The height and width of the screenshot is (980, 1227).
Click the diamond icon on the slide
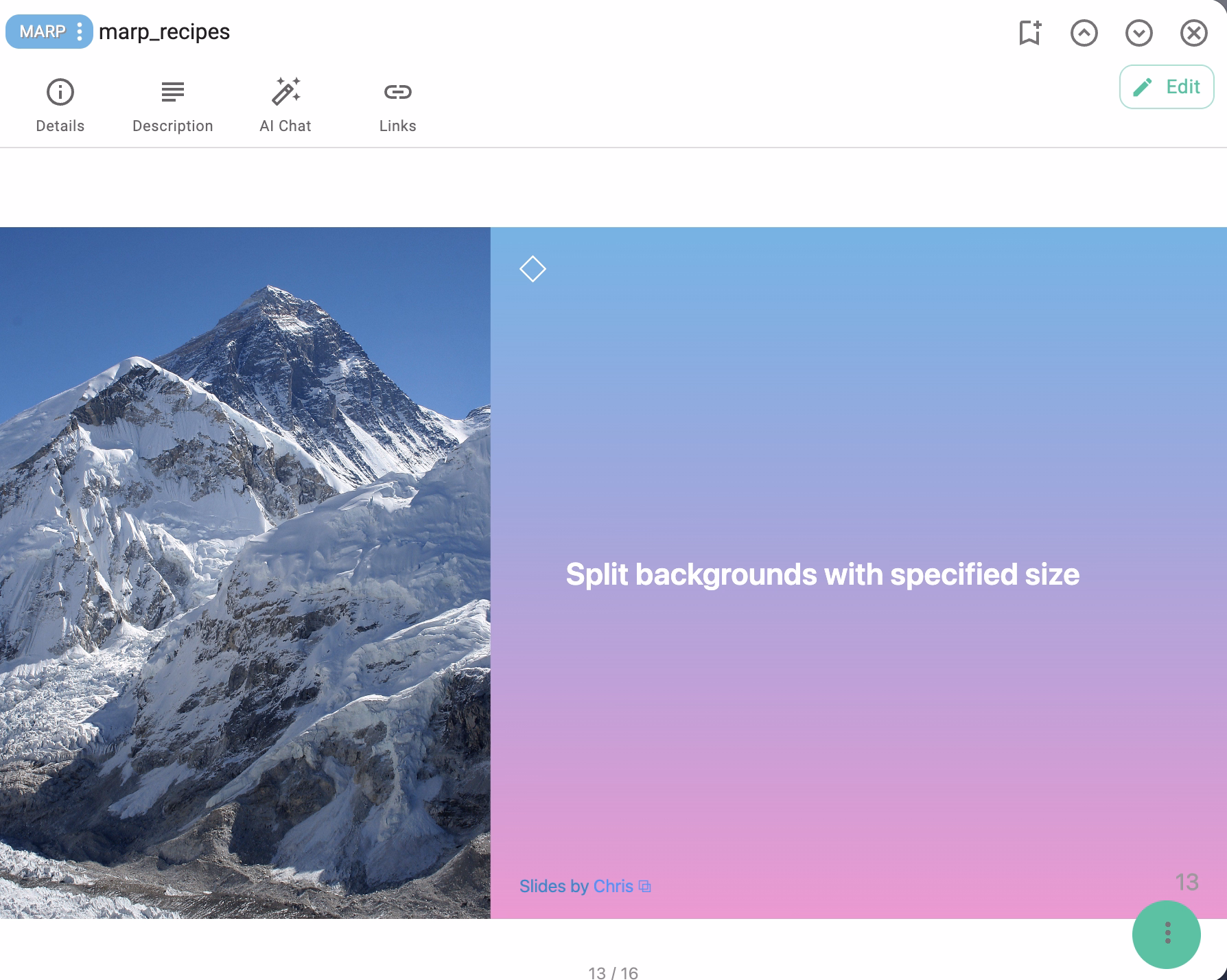point(533,269)
